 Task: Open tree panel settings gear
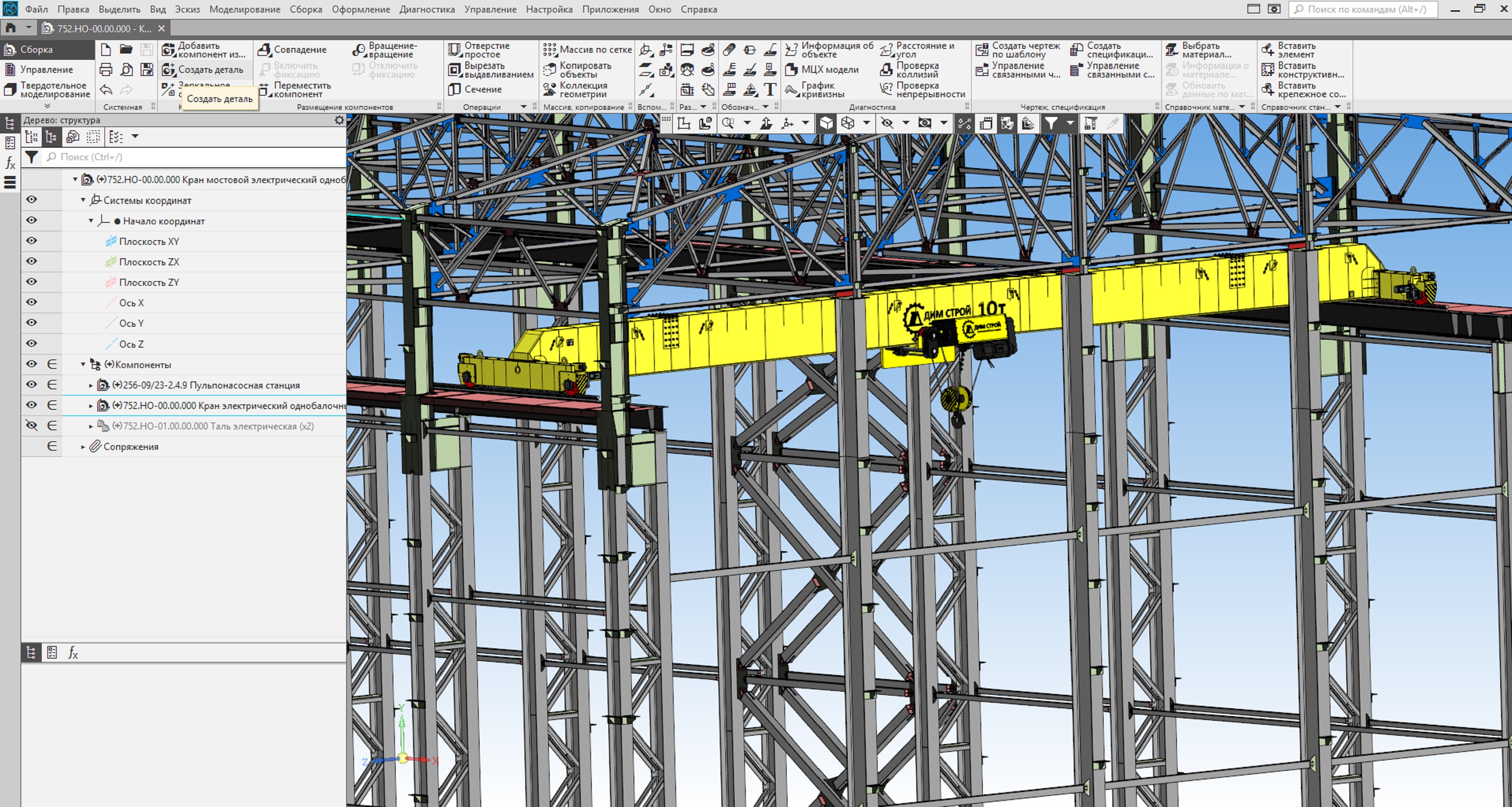point(339,120)
